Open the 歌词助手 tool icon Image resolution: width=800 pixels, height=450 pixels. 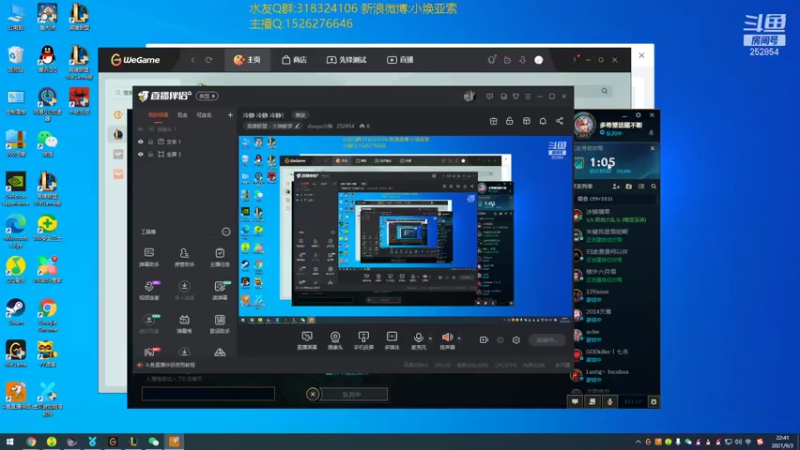pyautogui.click(x=220, y=323)
